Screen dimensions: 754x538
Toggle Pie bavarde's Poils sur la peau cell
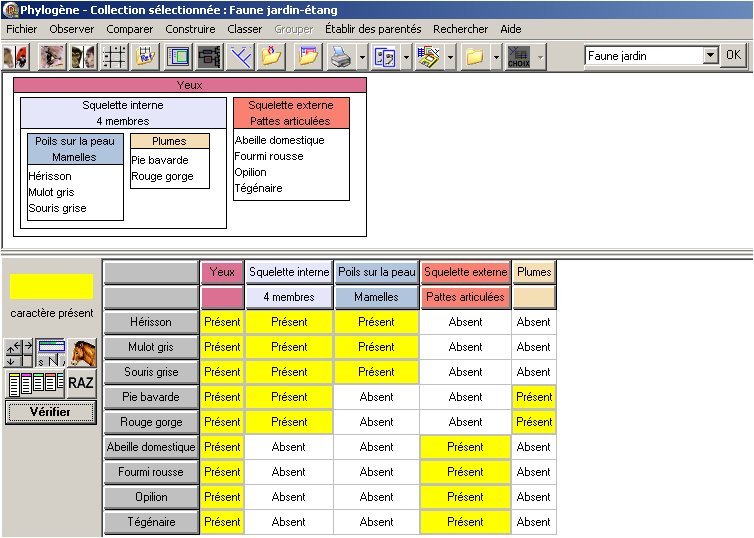tap(376, 397)
